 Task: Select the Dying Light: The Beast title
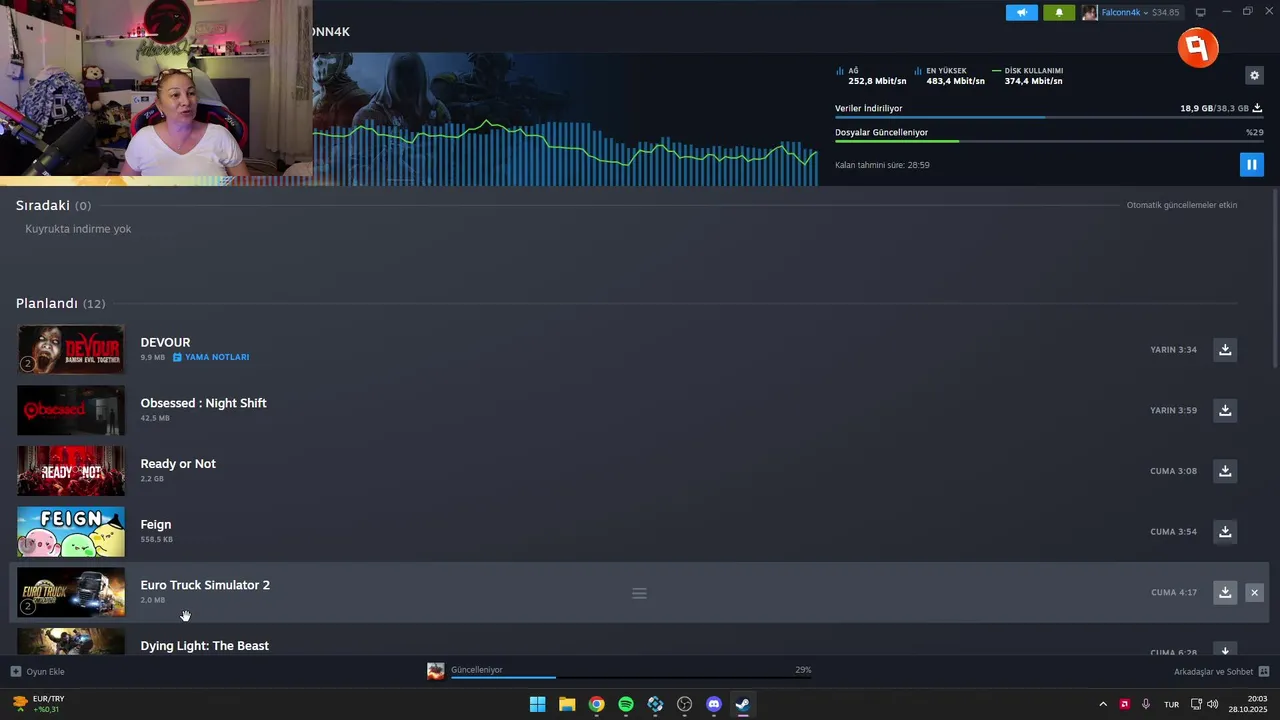pos(204,646)
